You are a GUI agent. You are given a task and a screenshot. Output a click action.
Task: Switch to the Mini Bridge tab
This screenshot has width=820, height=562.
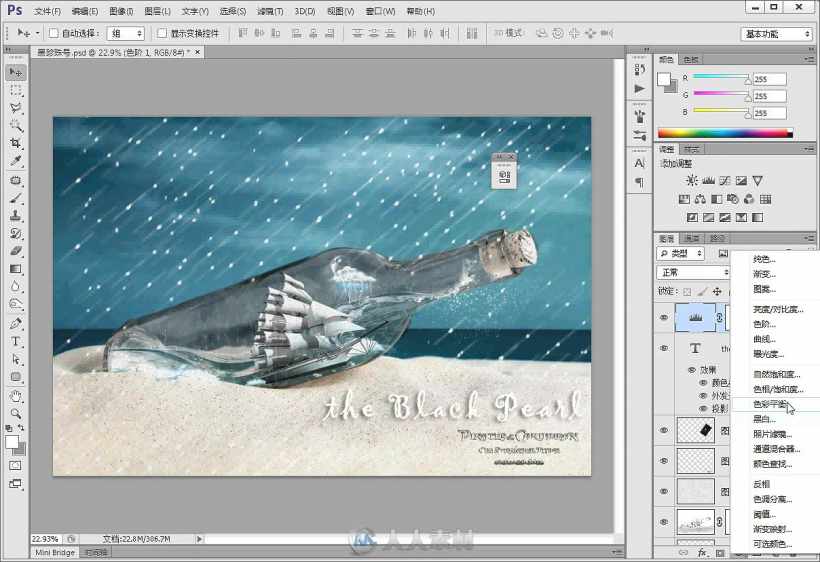click(55, 553)
